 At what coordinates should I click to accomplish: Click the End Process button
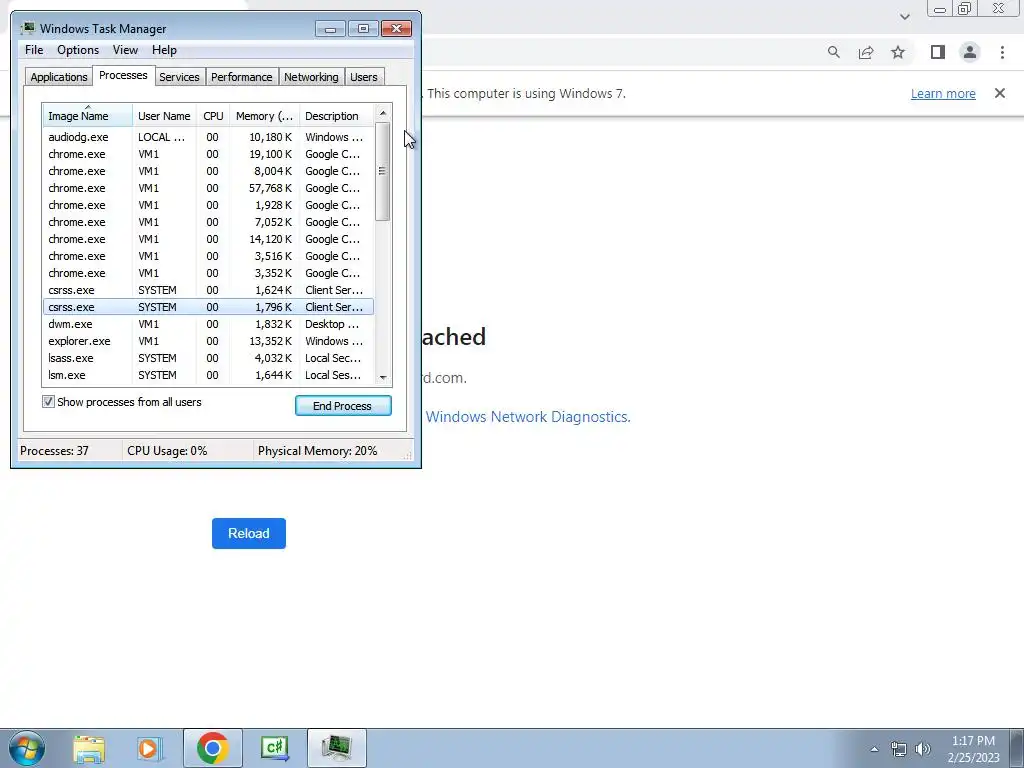(x=343, y=406)
